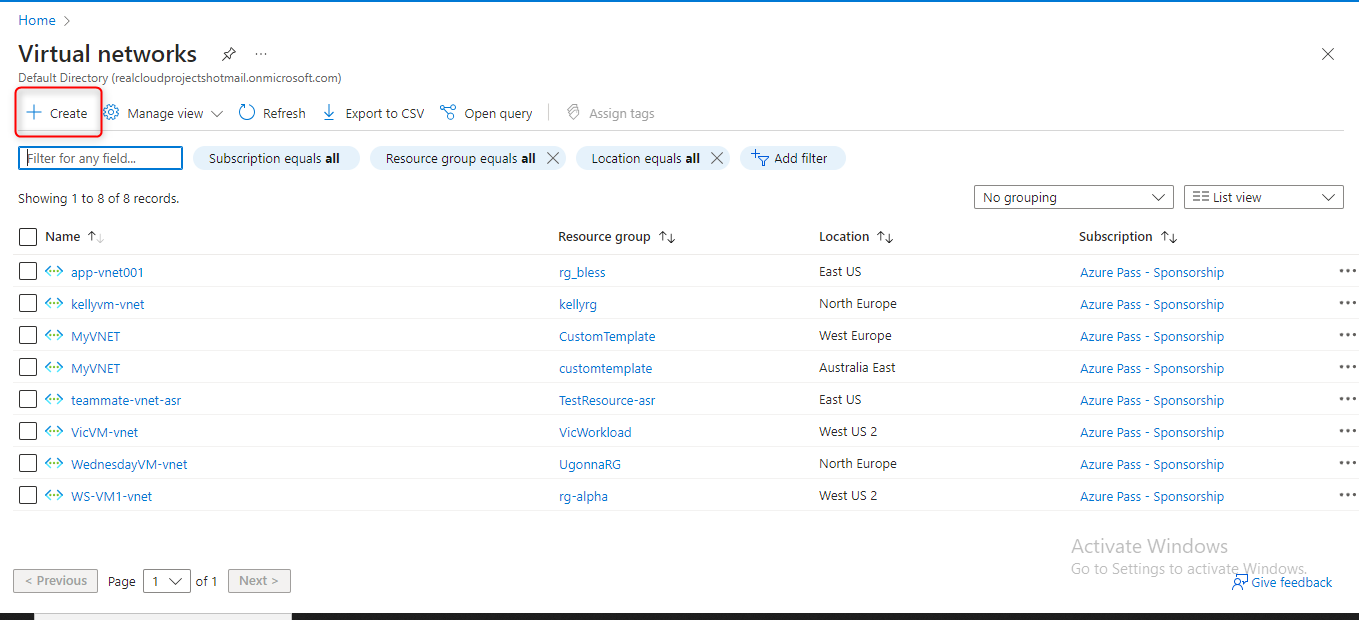Check the WS-VM1-vnet row checkbox
The width and height of the screenshot is (1359, 620).
coord(28,495)
